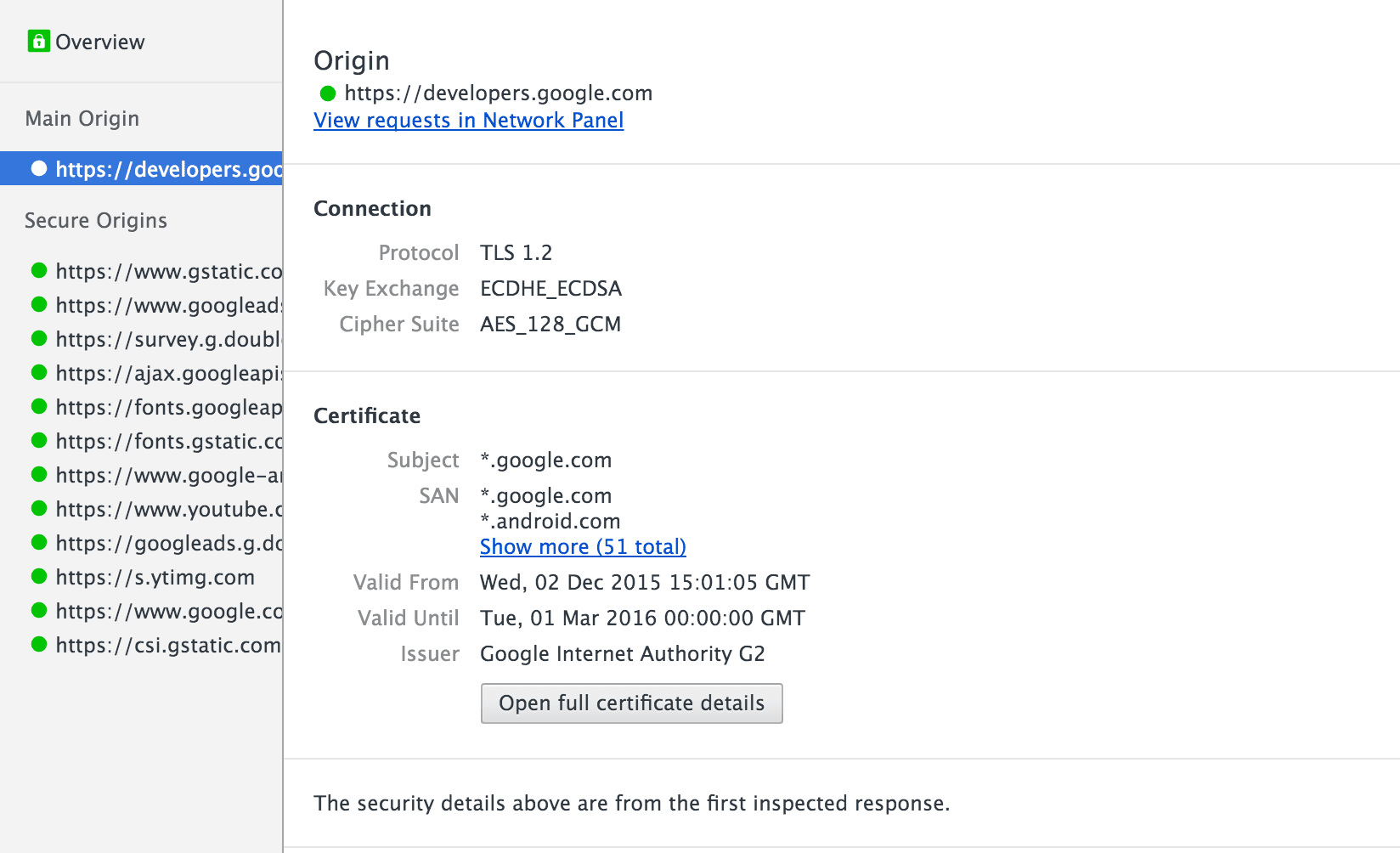Click the green dot for https://www.youtube.com

tap(39, 509)
